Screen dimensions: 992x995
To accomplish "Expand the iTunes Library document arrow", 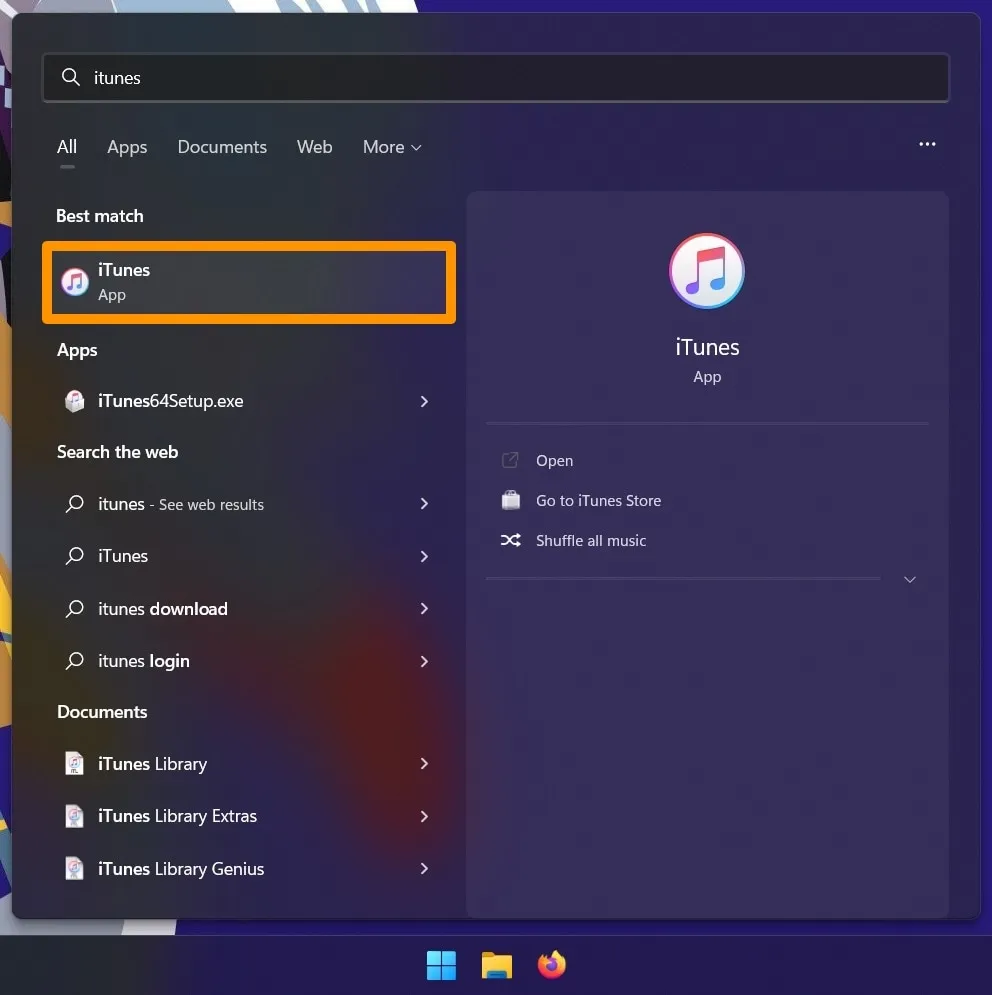I will [424, 763].
